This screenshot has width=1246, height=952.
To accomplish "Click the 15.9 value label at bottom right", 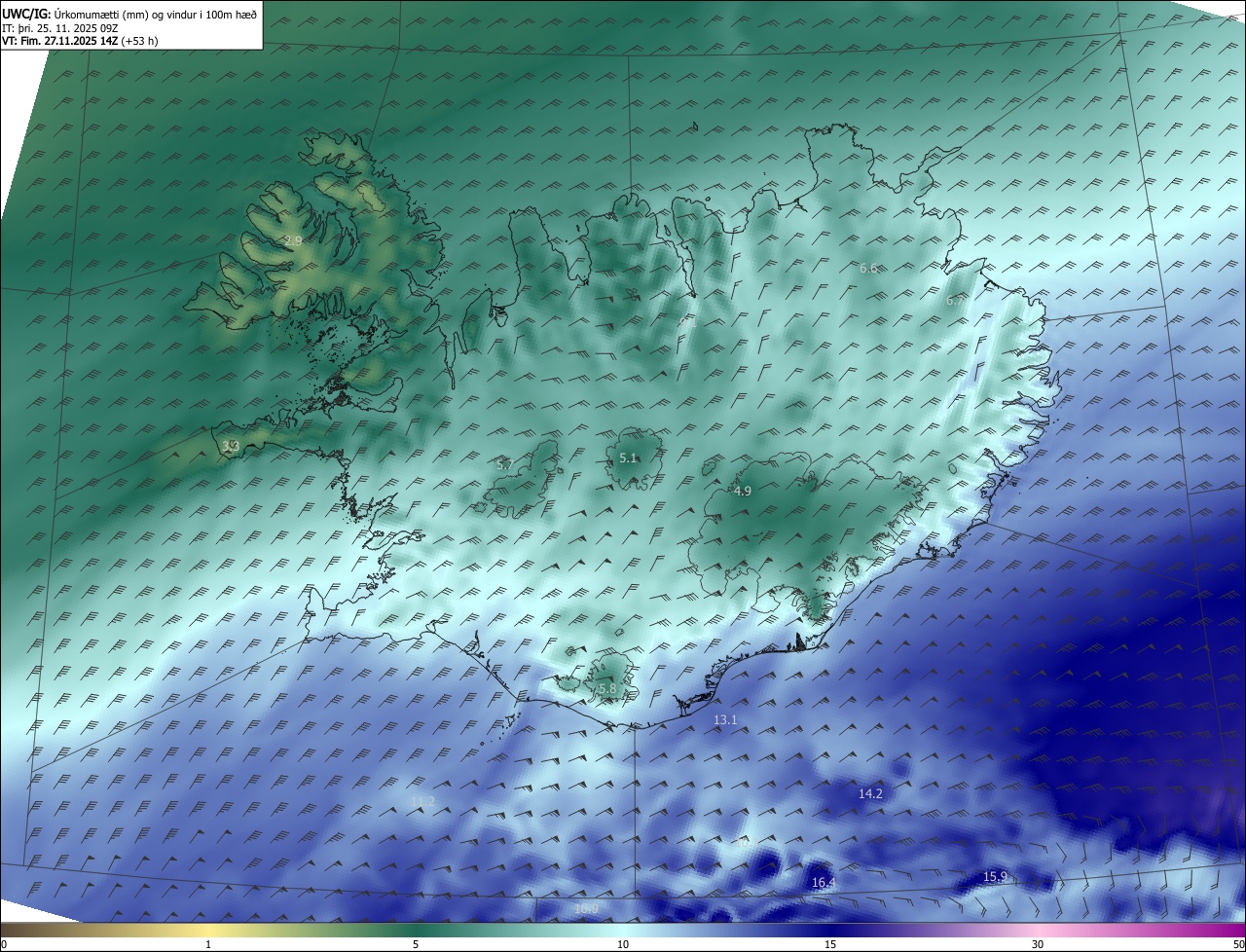I will click(995, 876).
